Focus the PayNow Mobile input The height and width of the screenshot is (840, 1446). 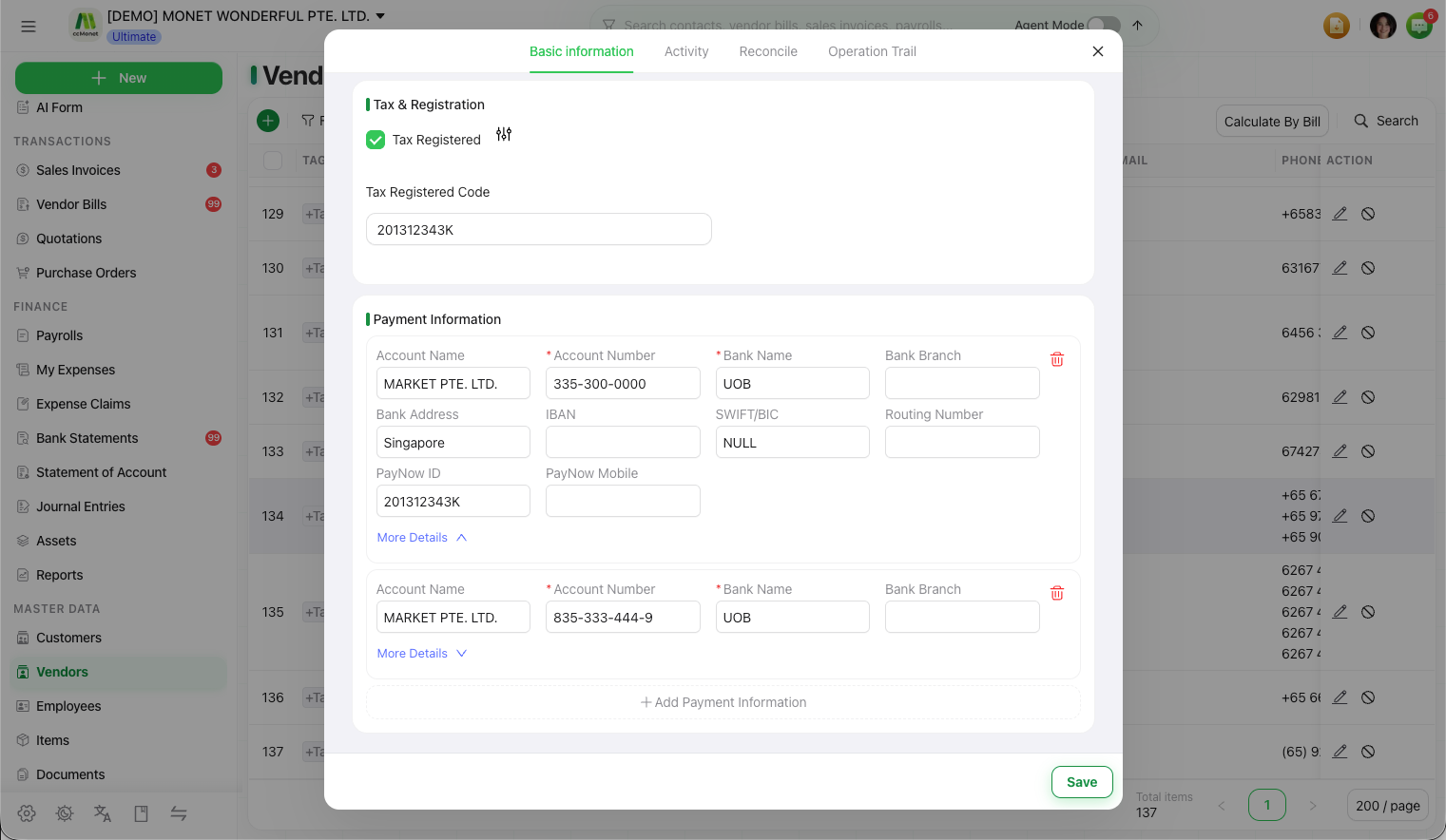pos(623,501)
